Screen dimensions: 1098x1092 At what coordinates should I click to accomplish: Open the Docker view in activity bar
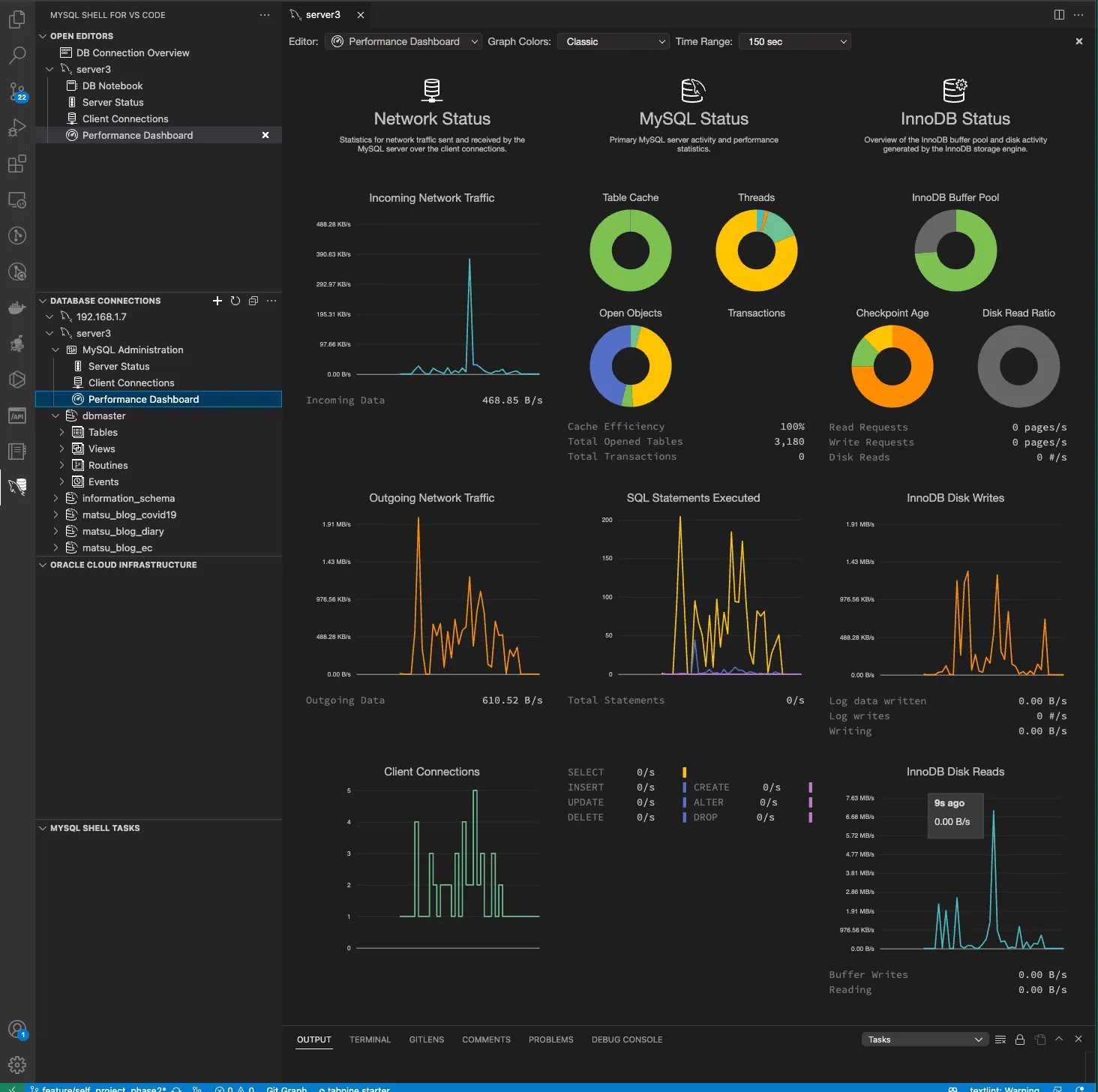coord(17,307)
